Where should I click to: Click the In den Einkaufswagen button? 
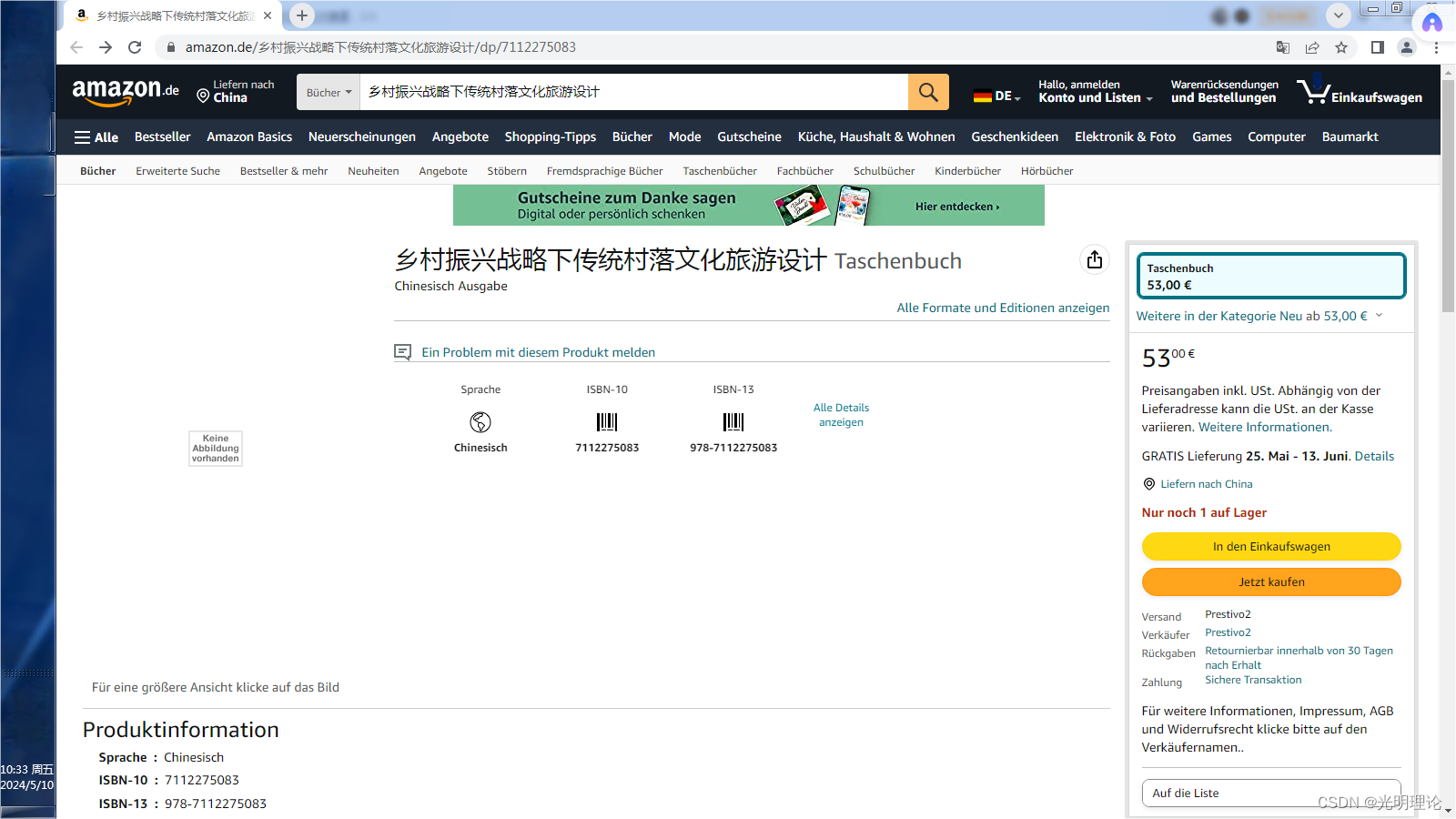pyautogui.click(x=1271, y=546)
